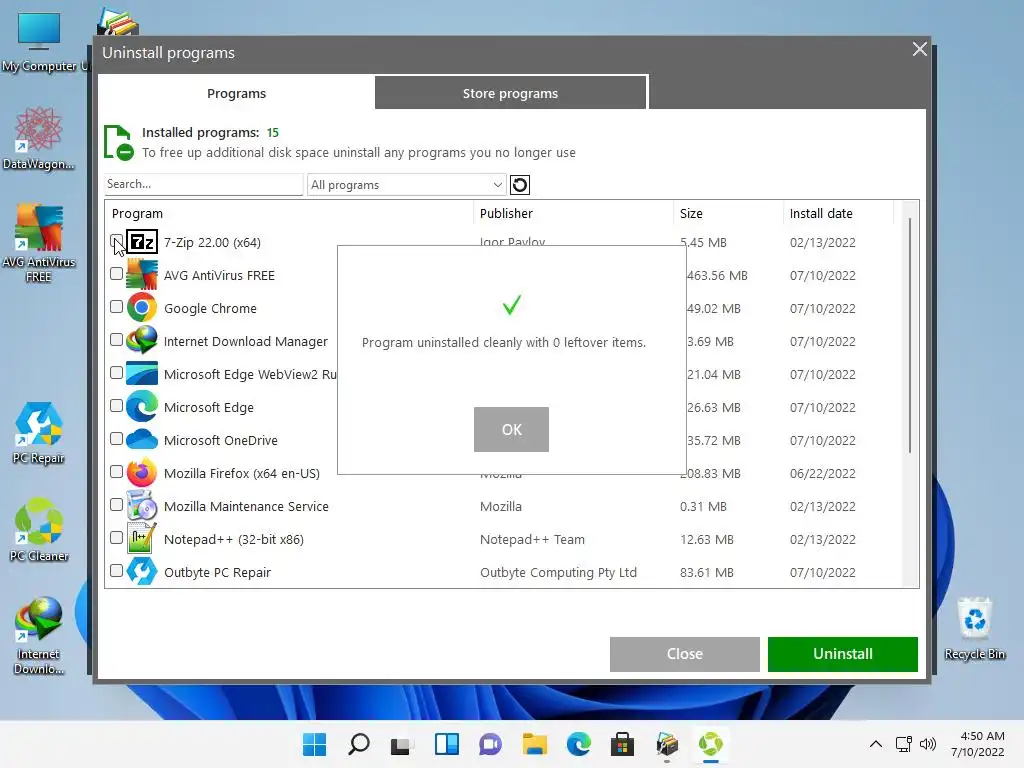Select the PC Repair desktop shortcut
This screenshot has width=1024, height=768.
point(39,433)
